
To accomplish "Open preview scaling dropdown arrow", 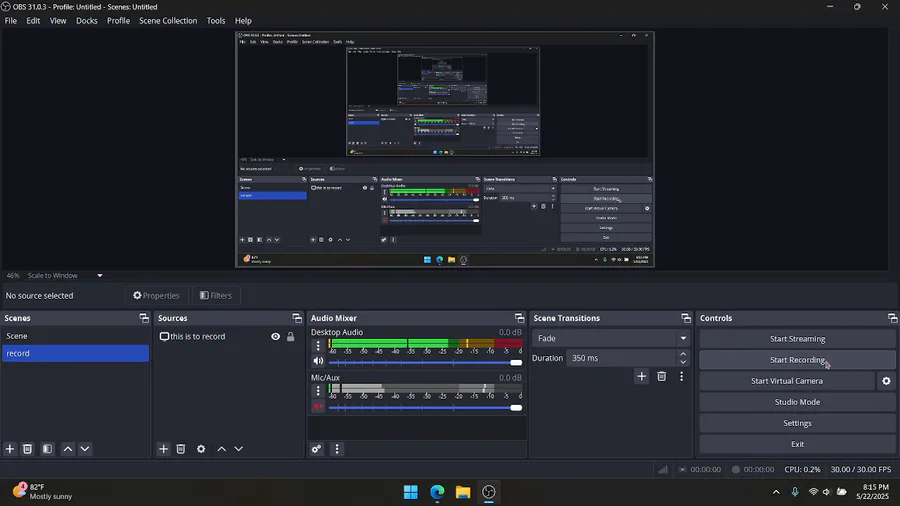I will (x=99, y=275).
